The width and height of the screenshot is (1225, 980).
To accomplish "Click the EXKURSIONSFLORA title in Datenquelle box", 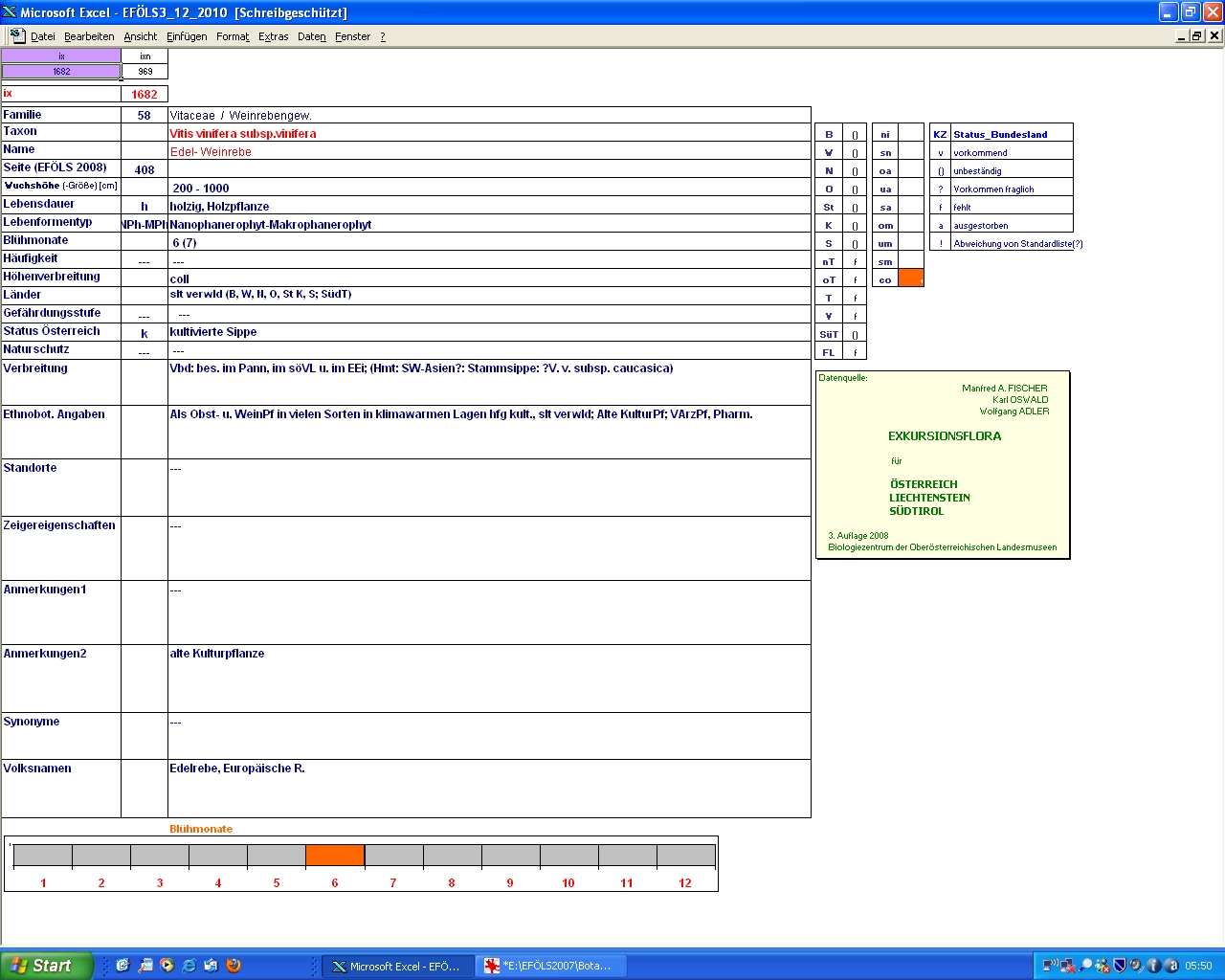I will (x=945, y=436).
